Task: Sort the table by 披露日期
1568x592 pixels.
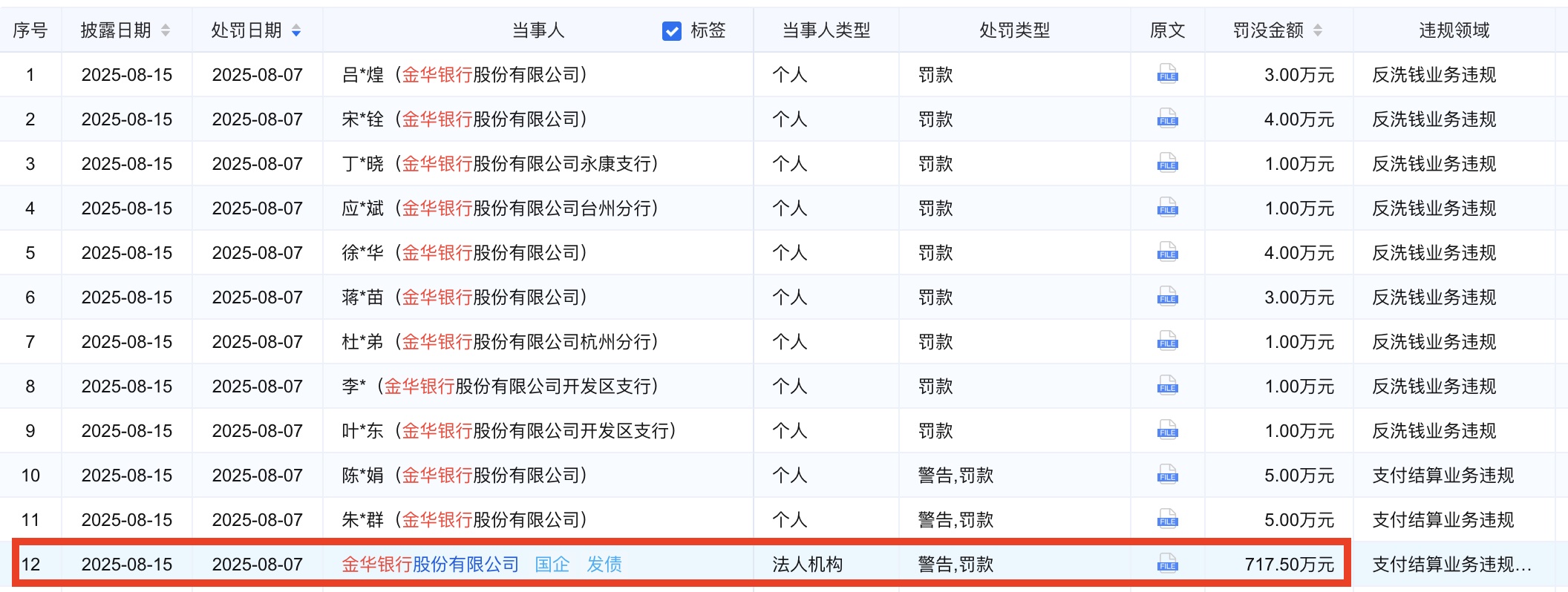Action: (166, 30)
